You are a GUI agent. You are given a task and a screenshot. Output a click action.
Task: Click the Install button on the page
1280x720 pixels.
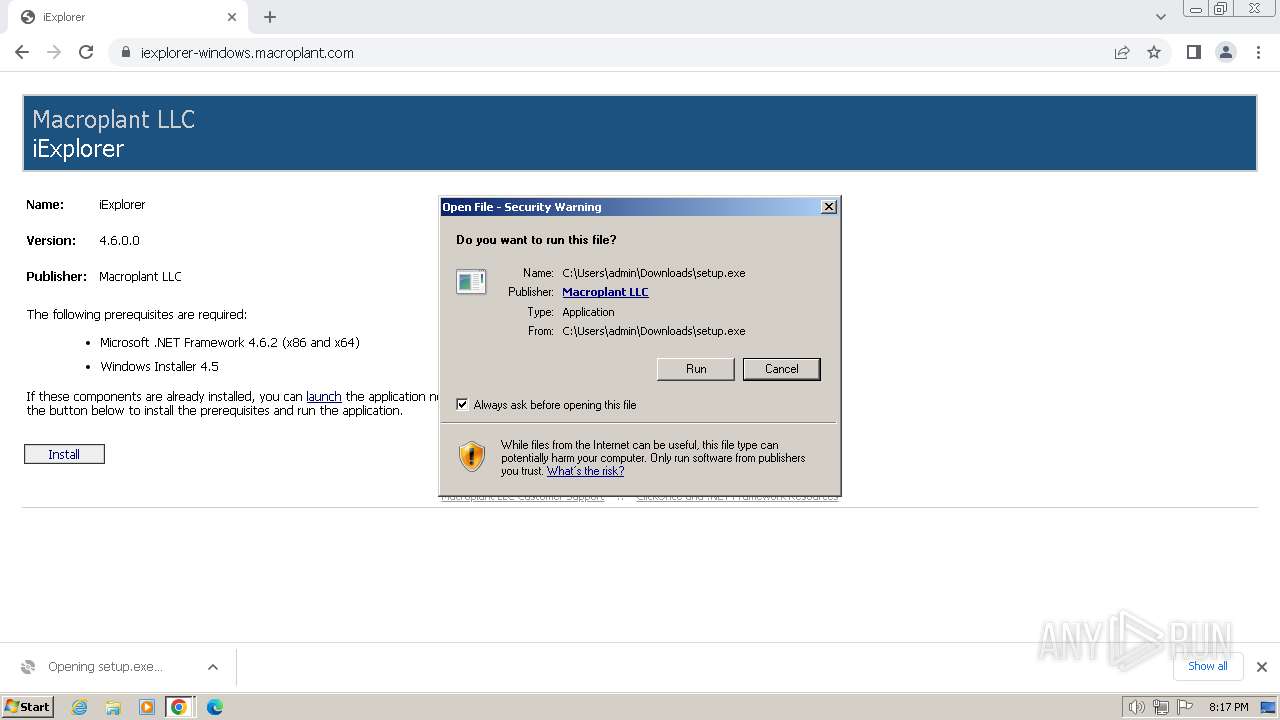64,454
